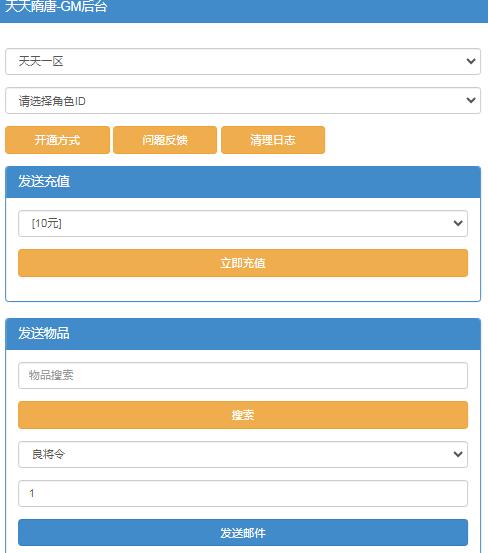Expand the 请选择角色ID role list
The width and height of the screenshot is (488, 553).
[243, 101]
